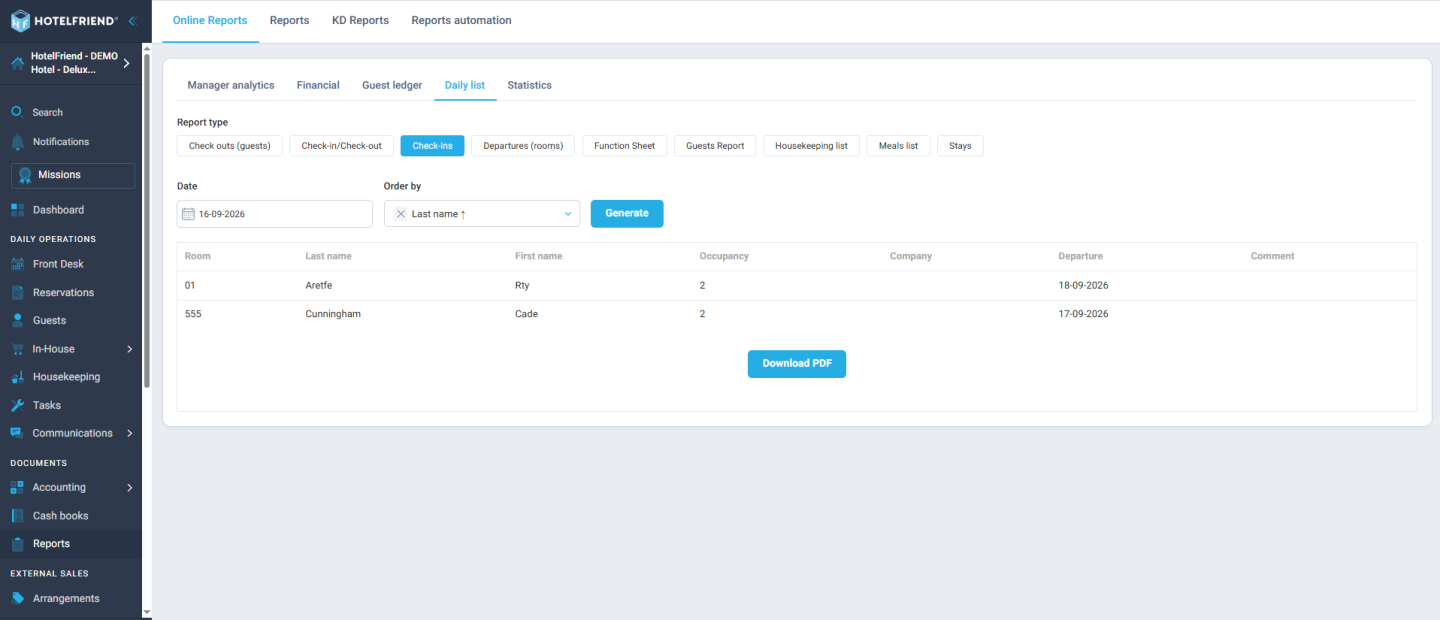Click the Missions badge icon

pos(25,175)
